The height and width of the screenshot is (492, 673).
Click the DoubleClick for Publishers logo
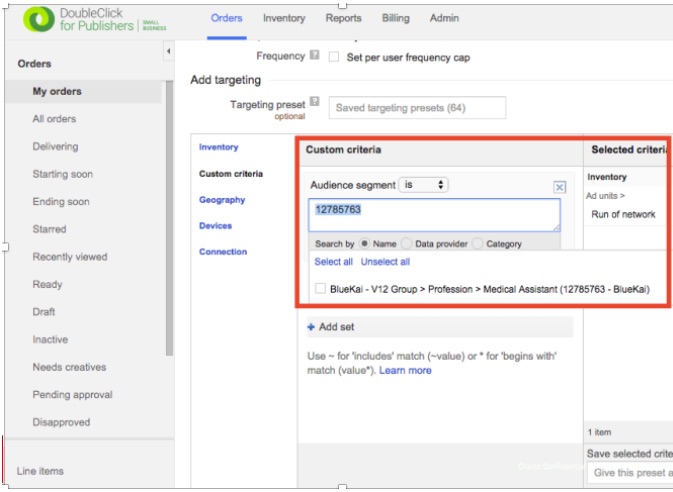click(x=94, y=20)
